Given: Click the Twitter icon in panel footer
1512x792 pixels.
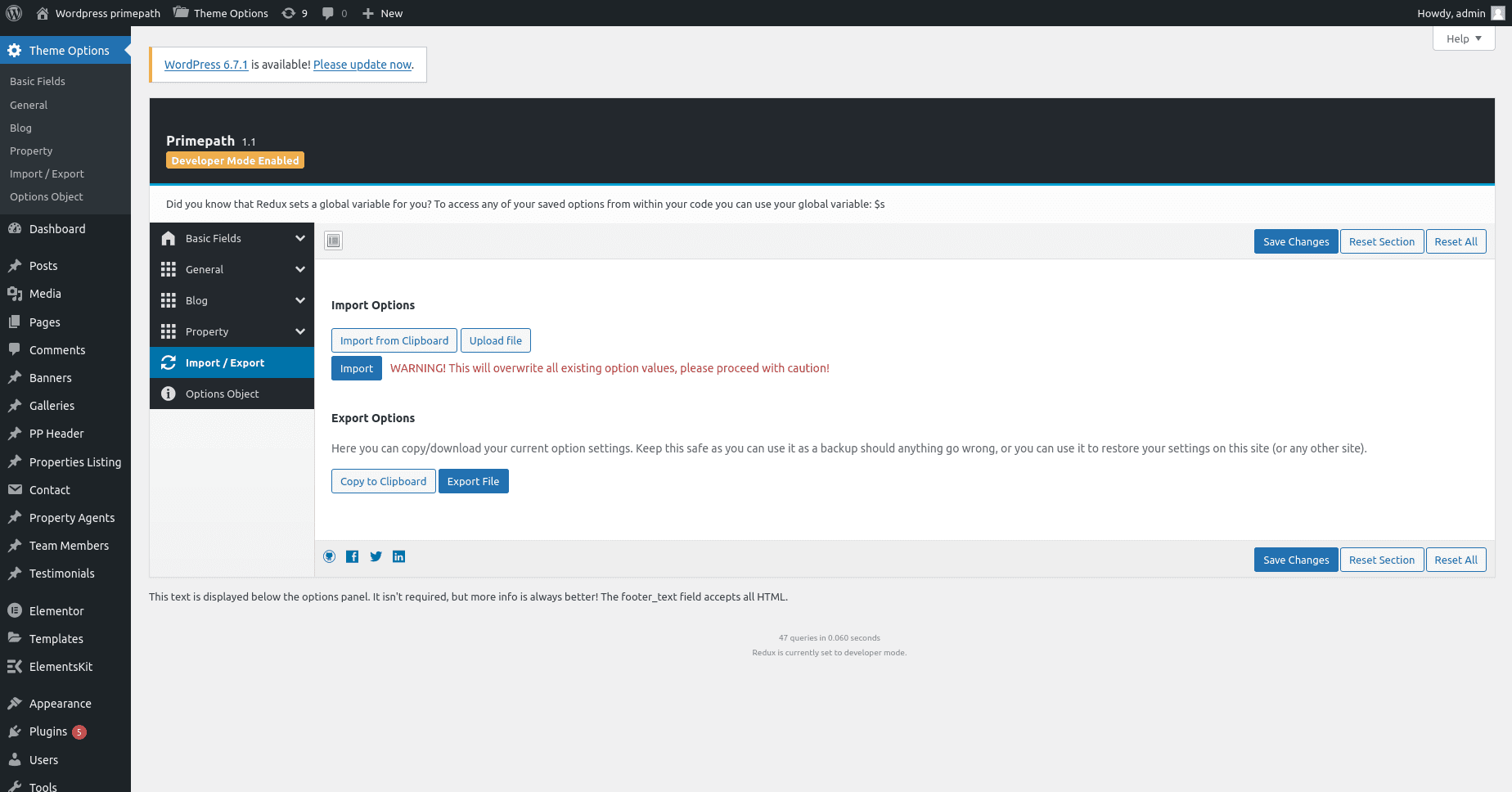Looking at the screenshot, I should [376, 556].
